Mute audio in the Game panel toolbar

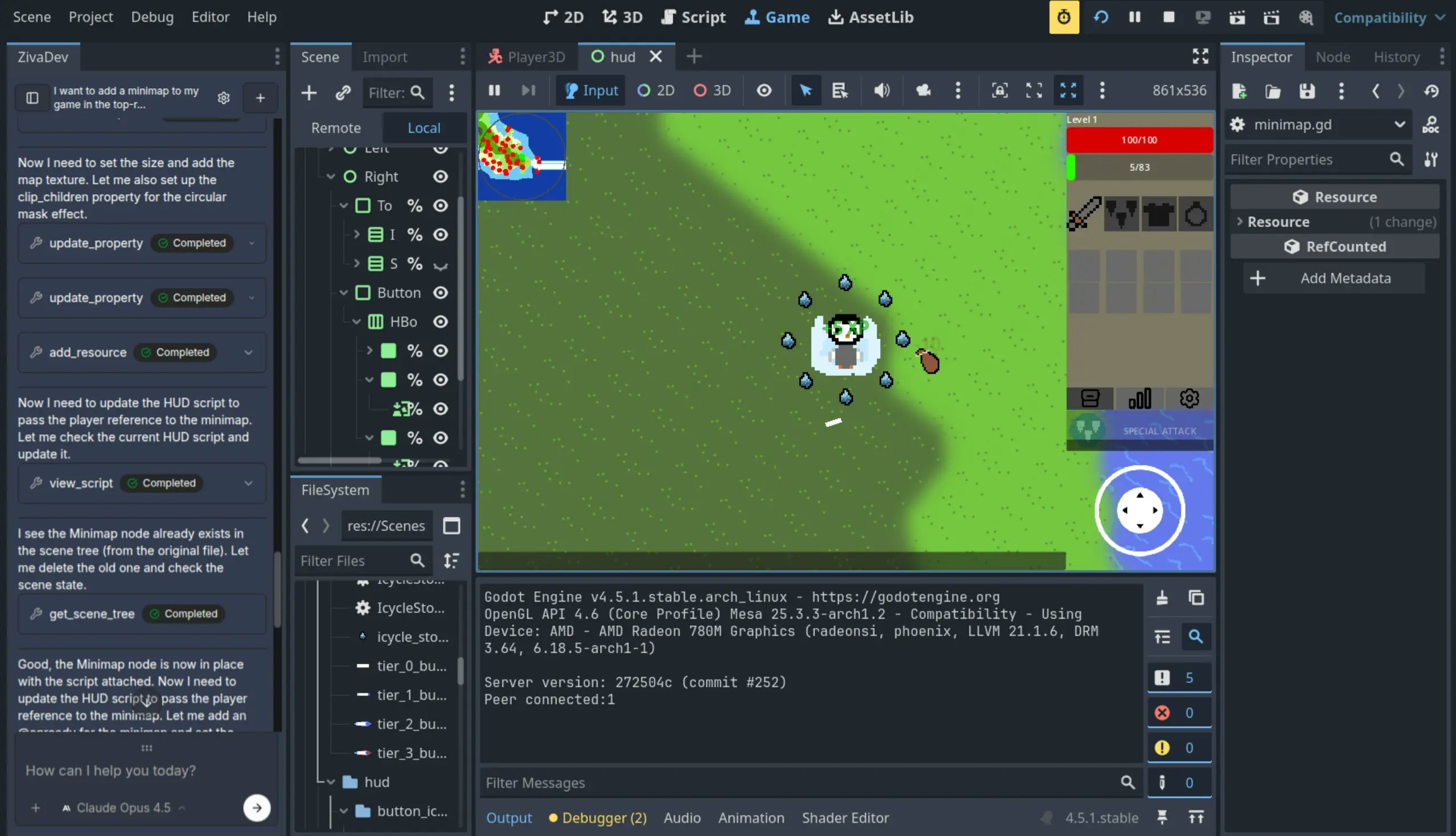[881, 90]
